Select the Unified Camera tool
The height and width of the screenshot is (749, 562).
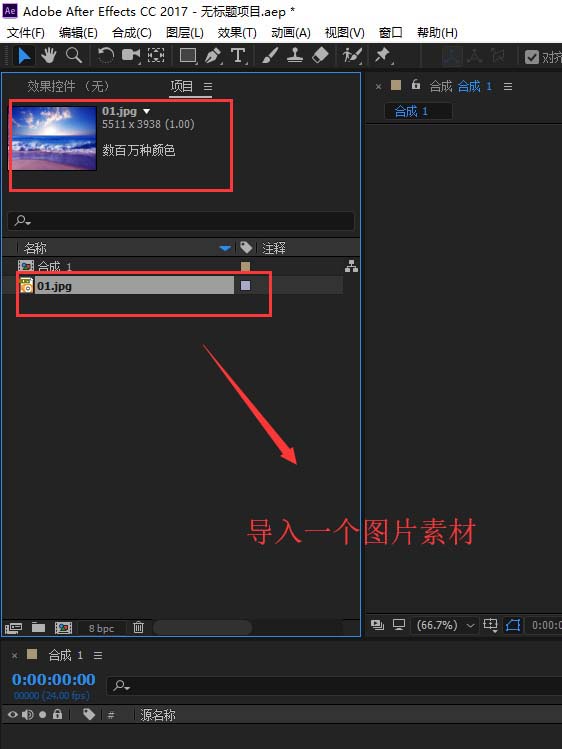[x=131, y=56]
